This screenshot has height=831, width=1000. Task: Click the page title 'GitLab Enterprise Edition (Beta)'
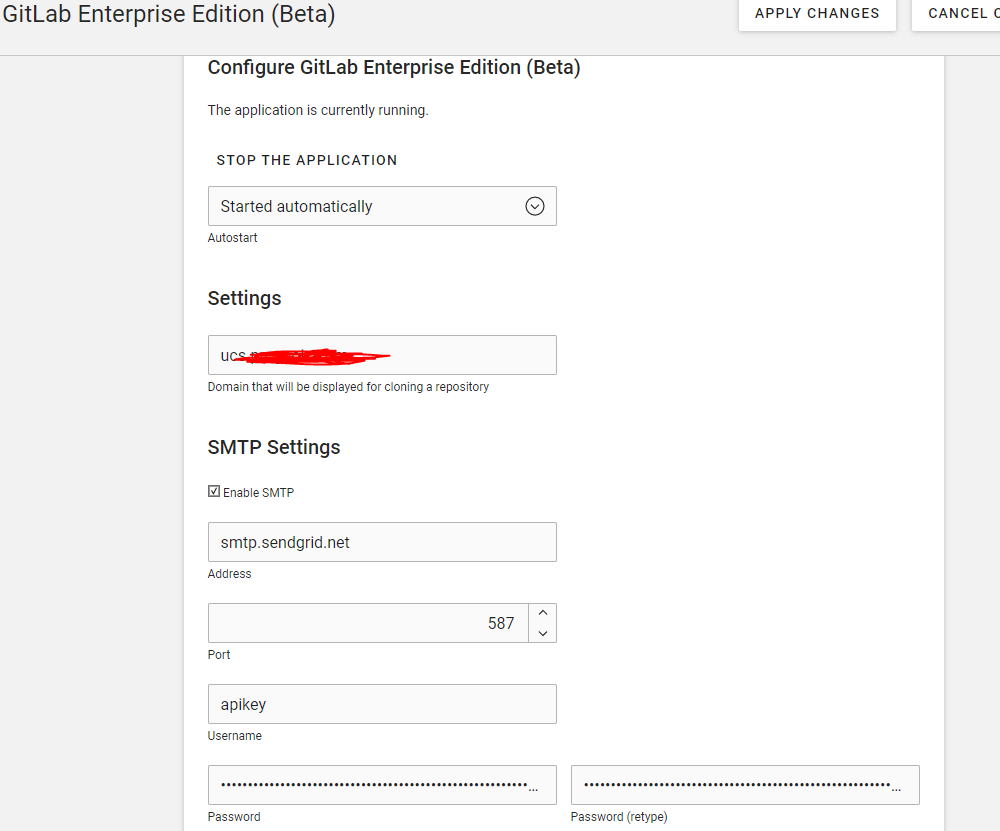(x=169, y=13)
